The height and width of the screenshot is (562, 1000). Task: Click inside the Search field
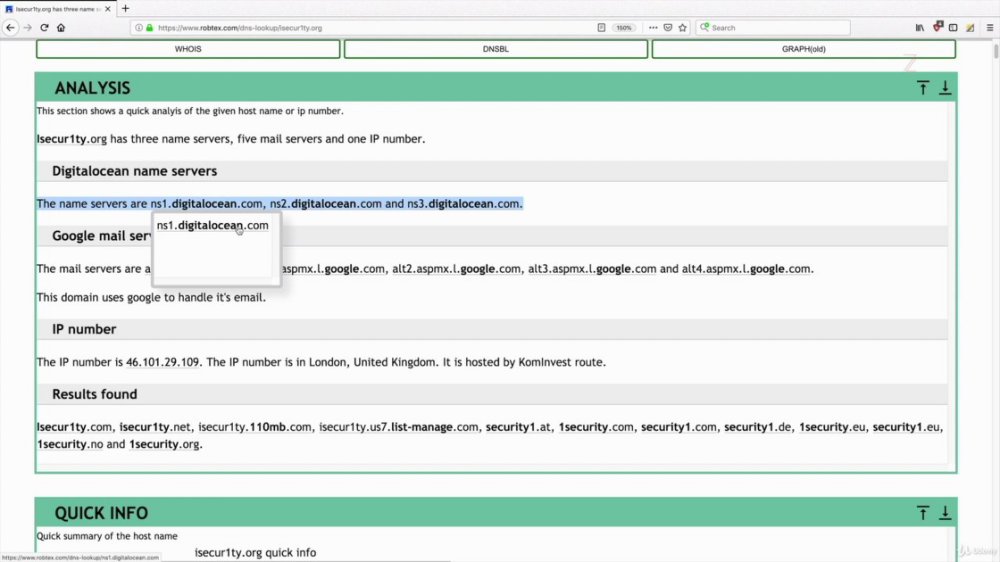[773, 27]
